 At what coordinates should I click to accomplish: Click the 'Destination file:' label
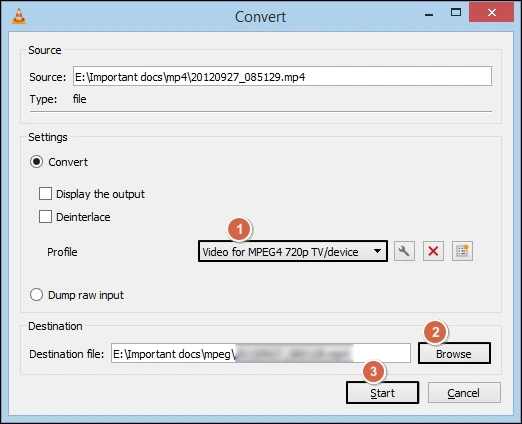67,354
